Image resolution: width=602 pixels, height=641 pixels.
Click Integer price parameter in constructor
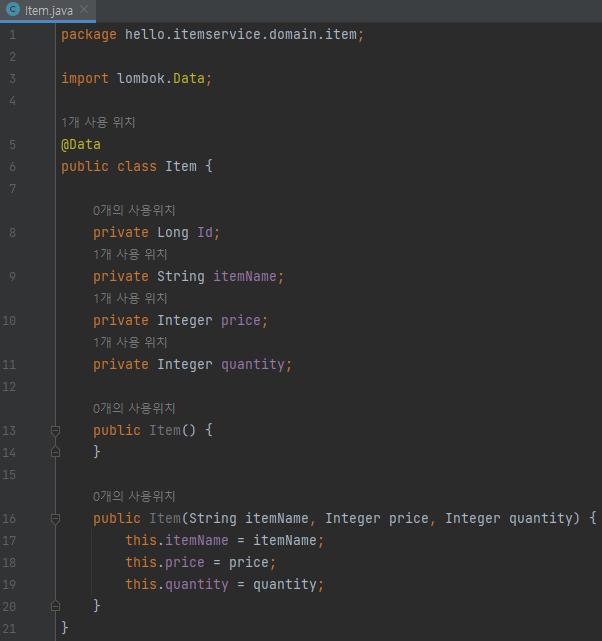tap(377, 519)
